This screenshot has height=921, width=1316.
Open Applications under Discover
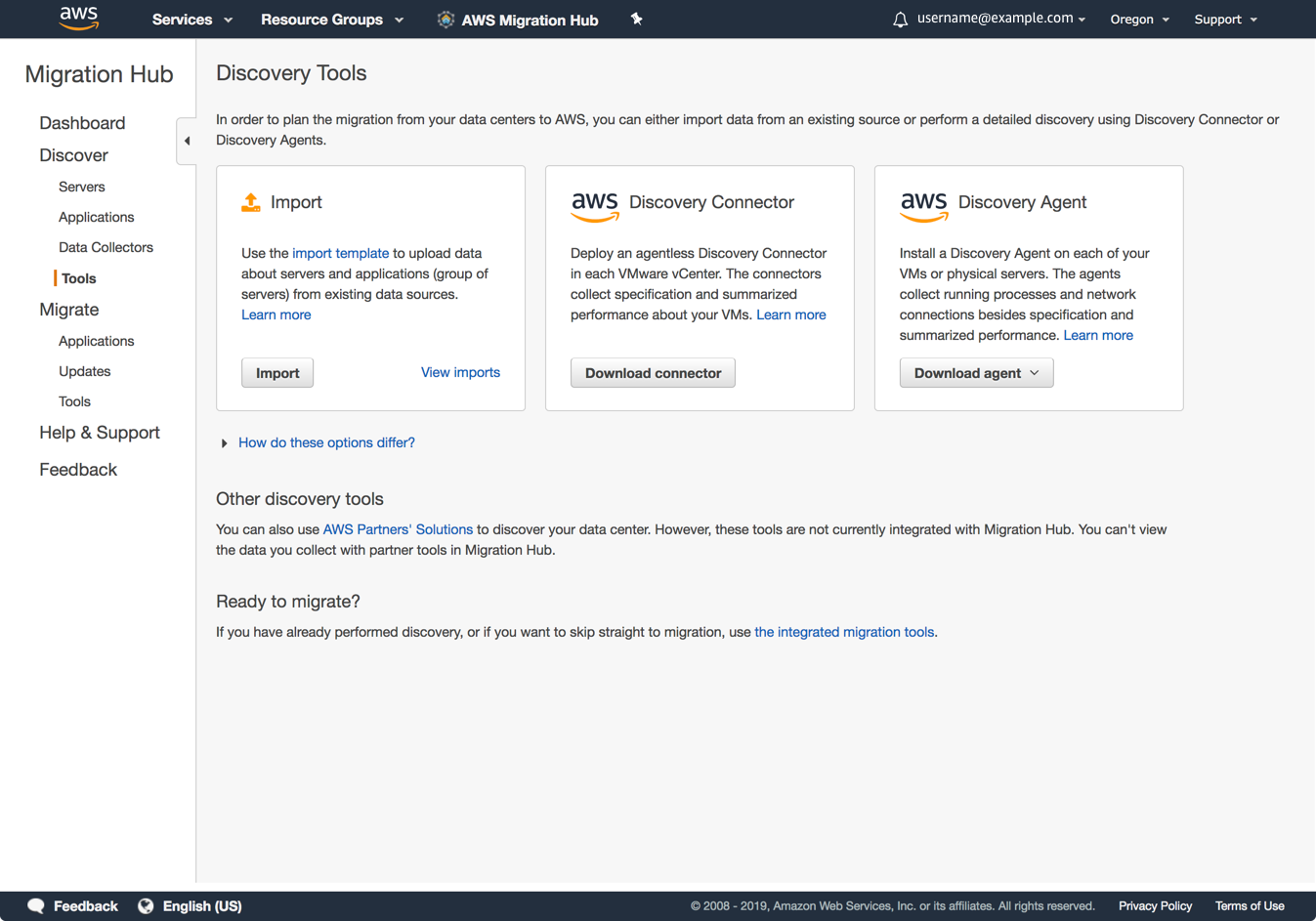click(x=96, y=217)
